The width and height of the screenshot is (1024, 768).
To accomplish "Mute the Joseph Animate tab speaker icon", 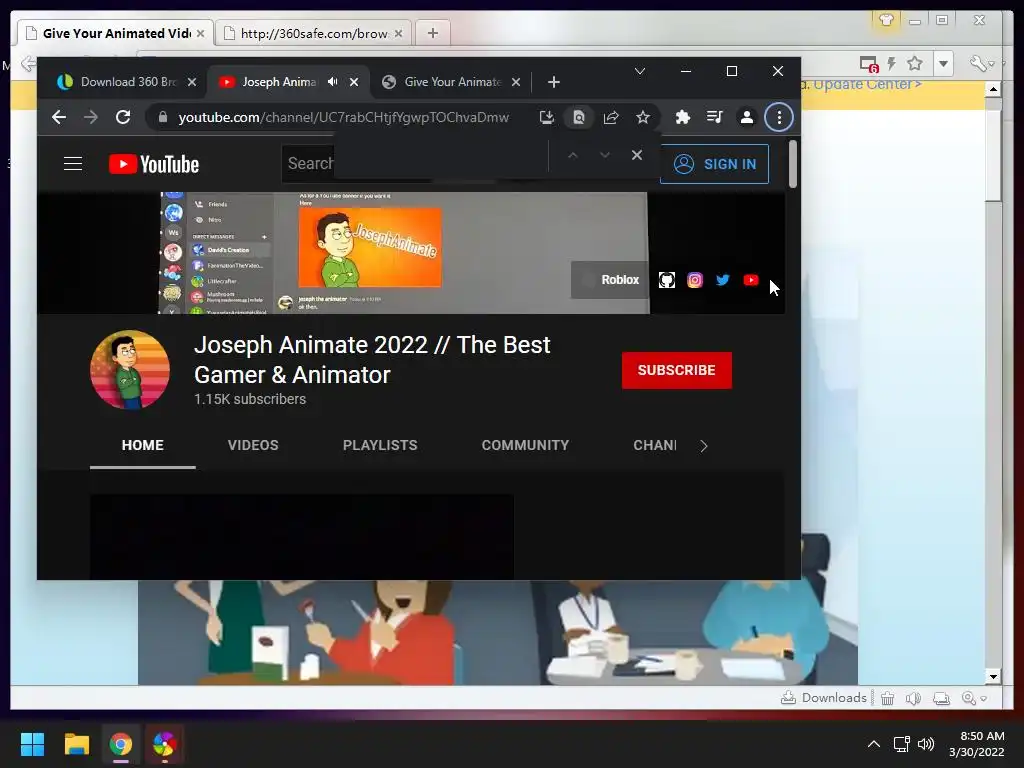I will pos(332,82).
